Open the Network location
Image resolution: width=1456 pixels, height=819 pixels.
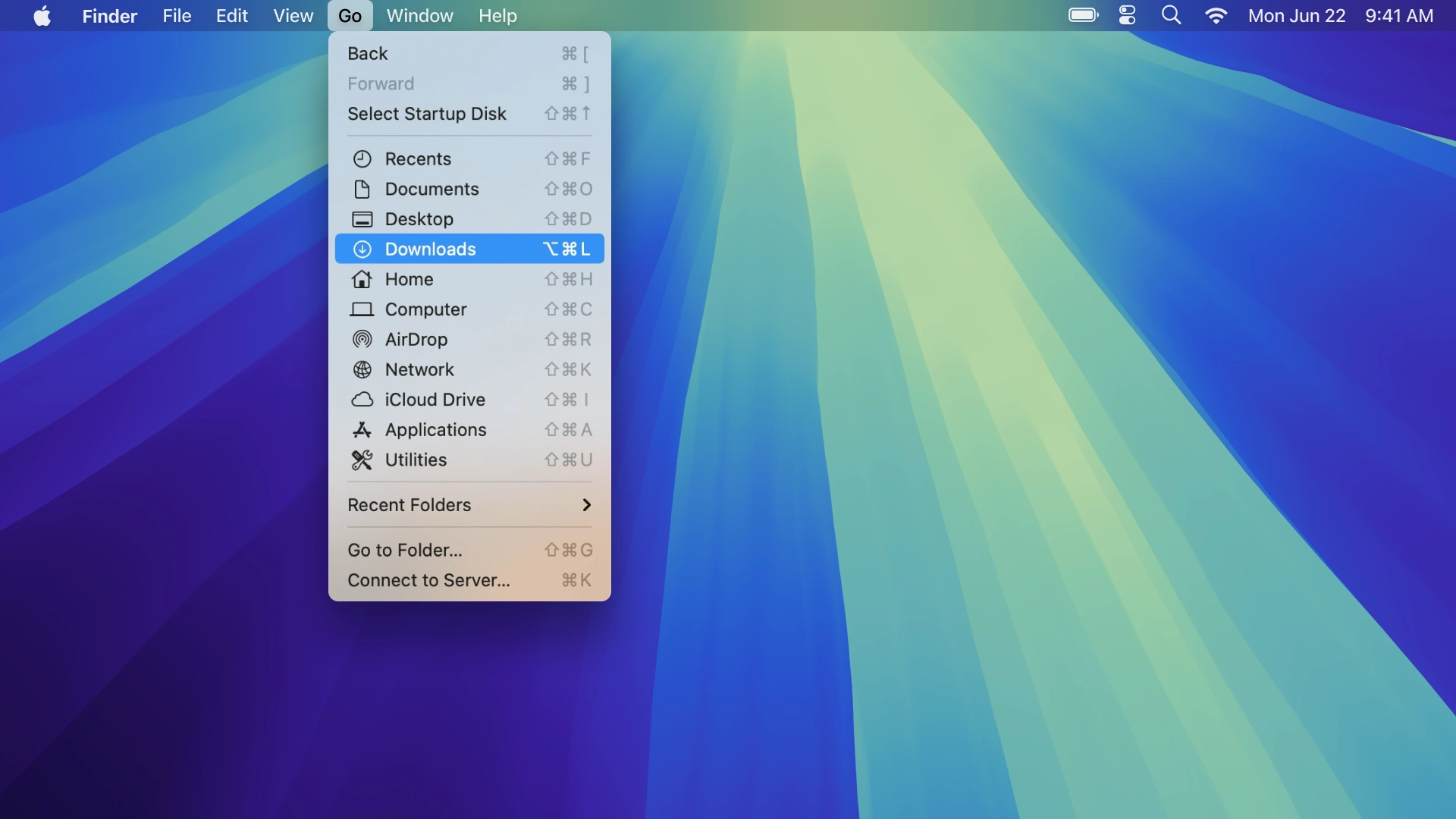click(x=422, y=369)
